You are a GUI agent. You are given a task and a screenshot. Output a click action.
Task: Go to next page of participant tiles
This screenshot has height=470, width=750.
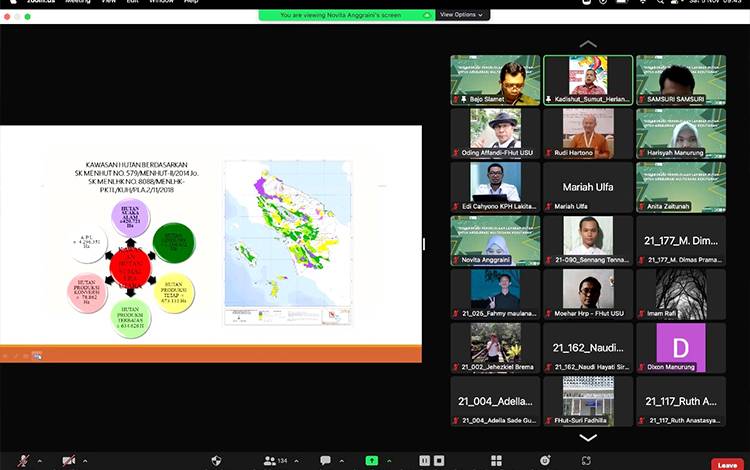point(588,437)
